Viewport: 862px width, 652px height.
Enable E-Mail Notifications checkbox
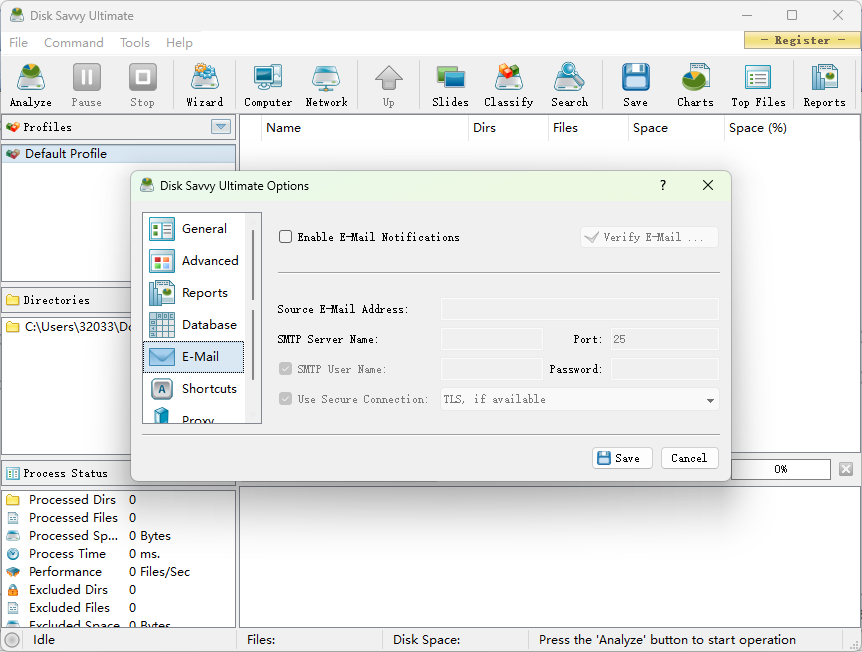tap(286, 237)
